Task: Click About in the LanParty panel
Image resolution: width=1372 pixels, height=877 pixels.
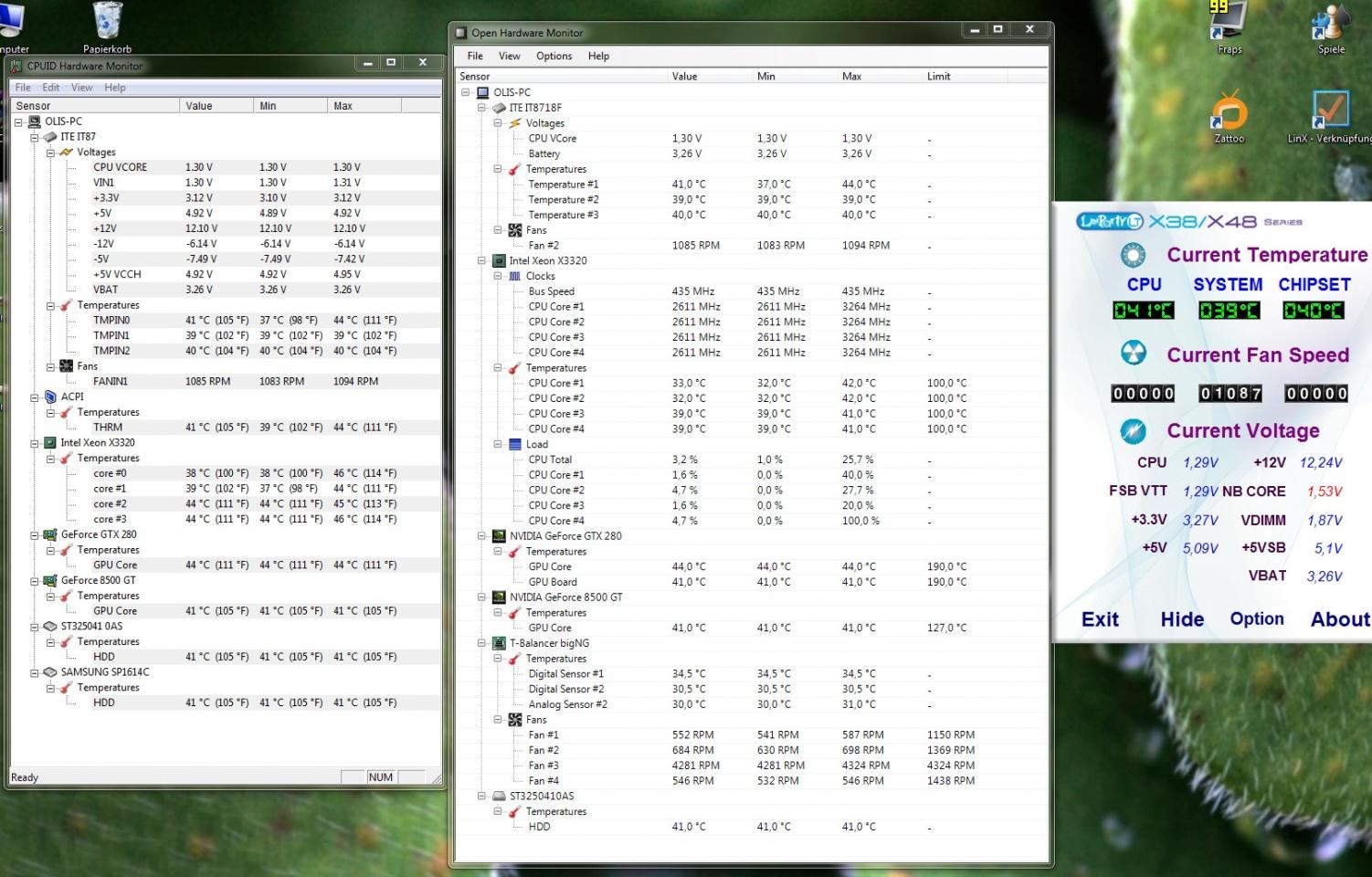Action: (1340, 619)
